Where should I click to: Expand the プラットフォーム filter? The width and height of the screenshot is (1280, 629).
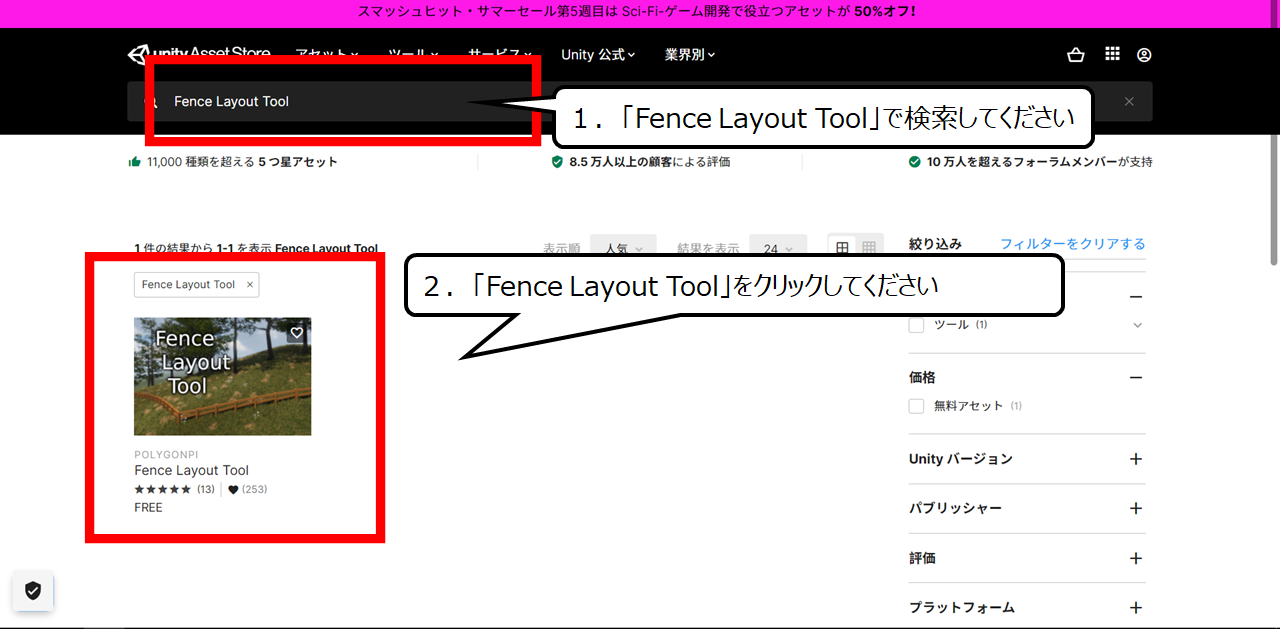(1135, 607)
